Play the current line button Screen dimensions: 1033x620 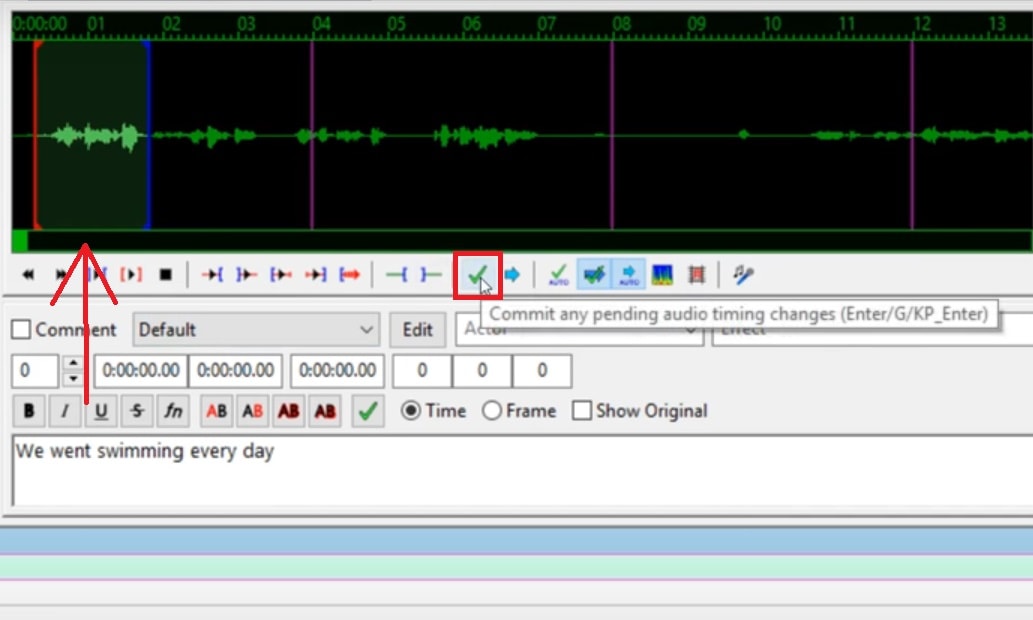pyautogui.click(x=130, y=274)
